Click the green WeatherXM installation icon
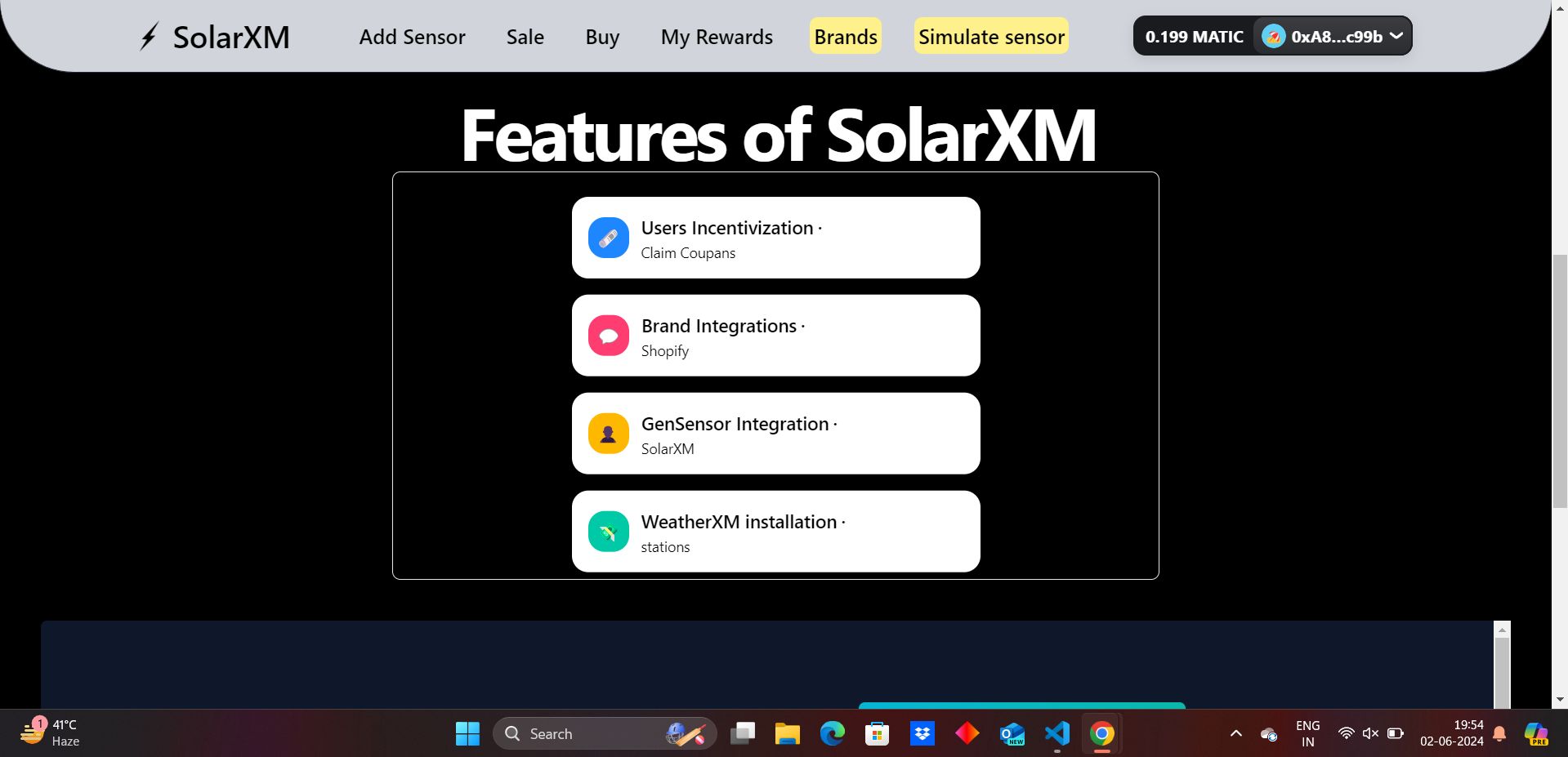 coord(609,532)
